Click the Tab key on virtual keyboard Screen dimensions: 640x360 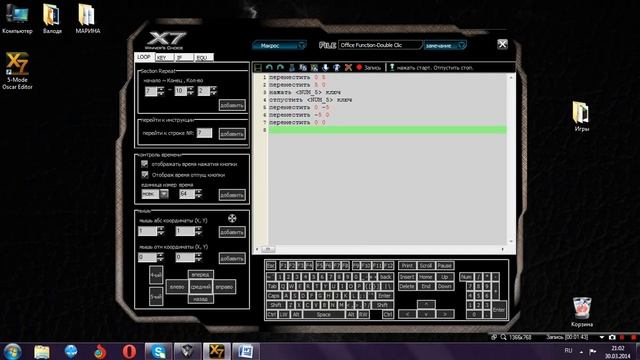click(272, 286)
